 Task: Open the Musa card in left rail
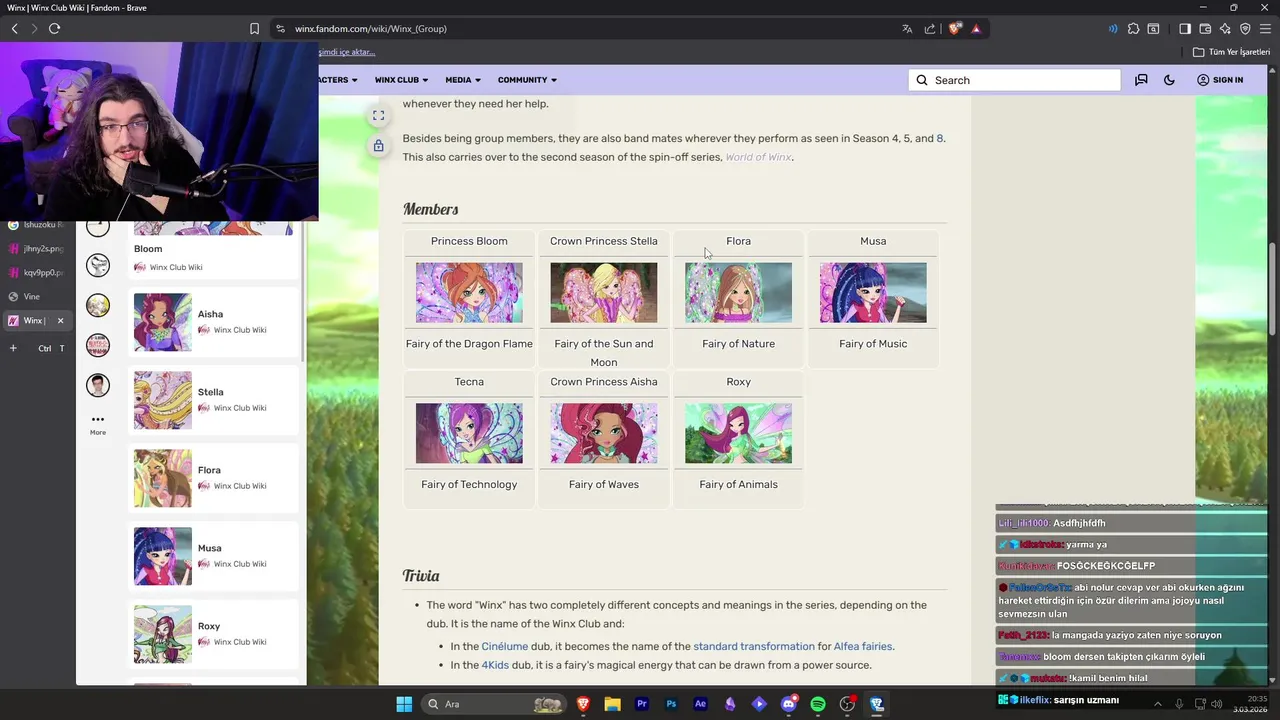(x=214, y=556)
